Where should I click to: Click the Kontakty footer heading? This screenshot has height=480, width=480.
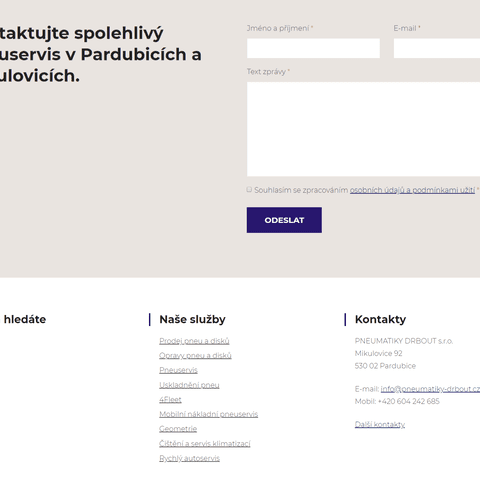380,319
